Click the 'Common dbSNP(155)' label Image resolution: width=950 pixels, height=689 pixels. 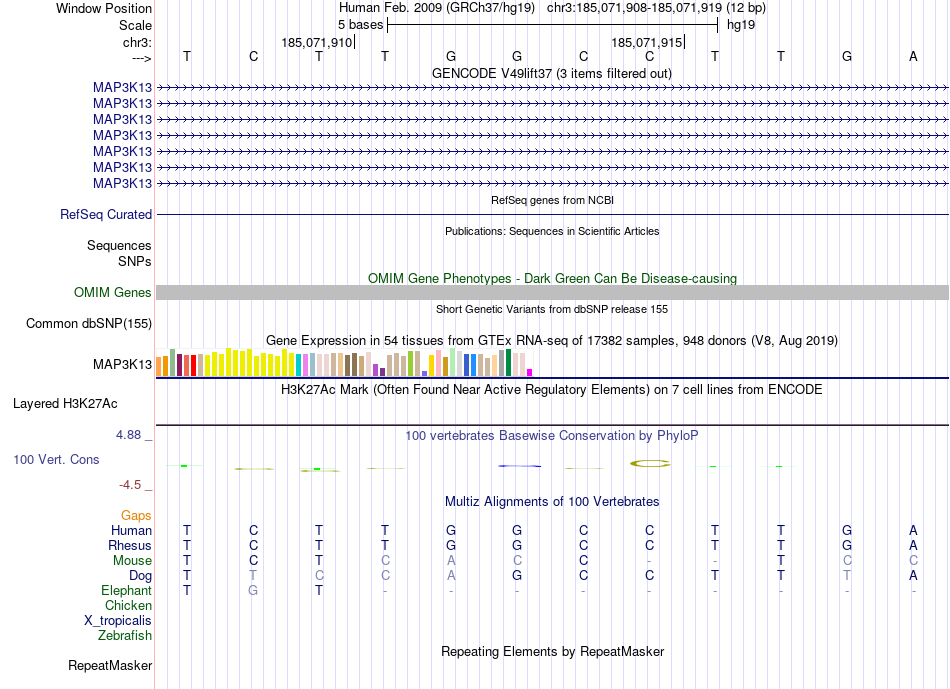click(x=88, y=324)
